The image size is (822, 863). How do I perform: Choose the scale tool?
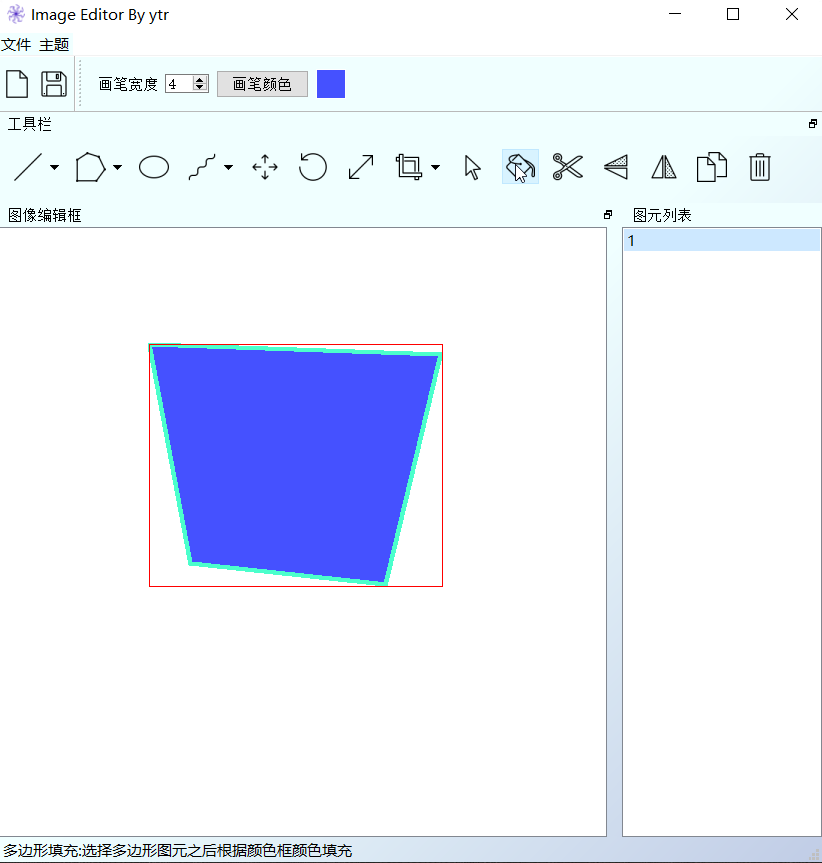tap(361, 167)
